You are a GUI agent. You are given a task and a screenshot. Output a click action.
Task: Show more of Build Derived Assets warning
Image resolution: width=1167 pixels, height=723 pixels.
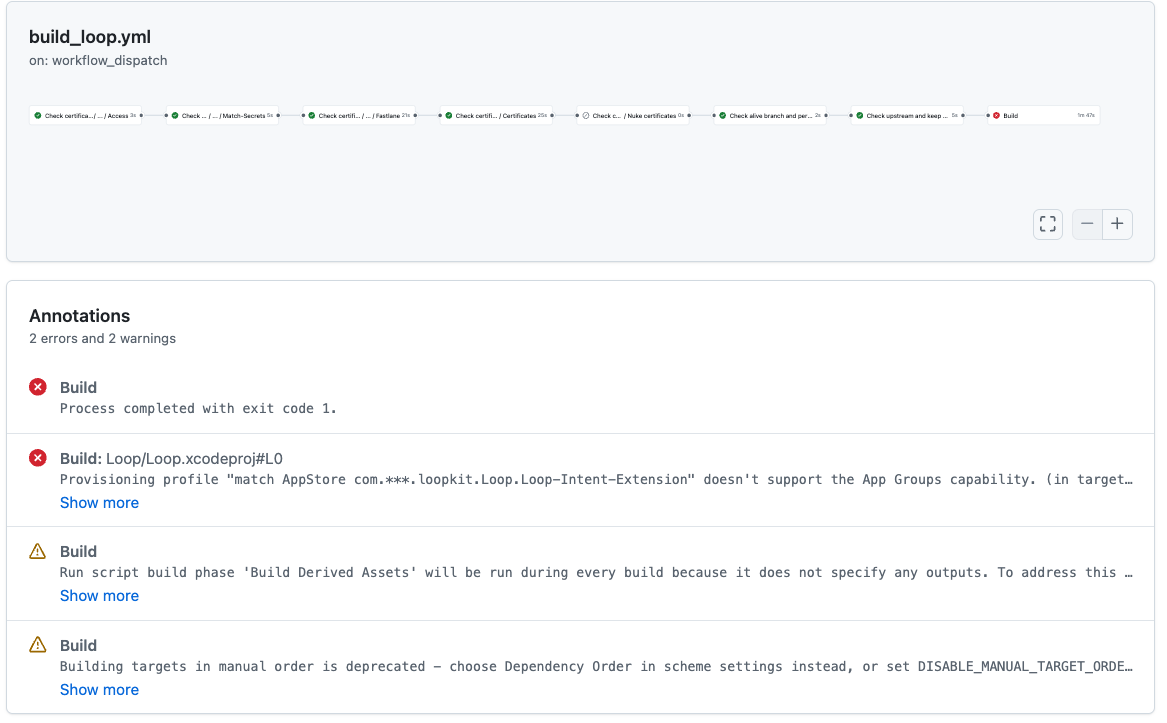(x=99, y=596)
